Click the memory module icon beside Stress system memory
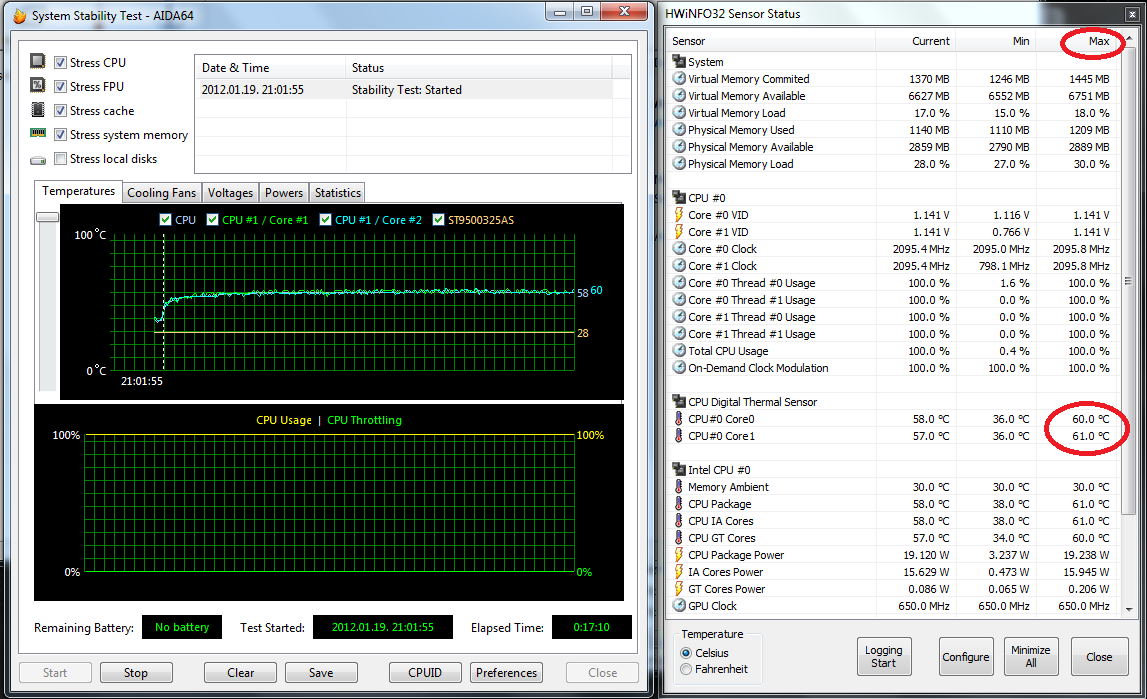 pyautogui.click(x=38, y=134)
